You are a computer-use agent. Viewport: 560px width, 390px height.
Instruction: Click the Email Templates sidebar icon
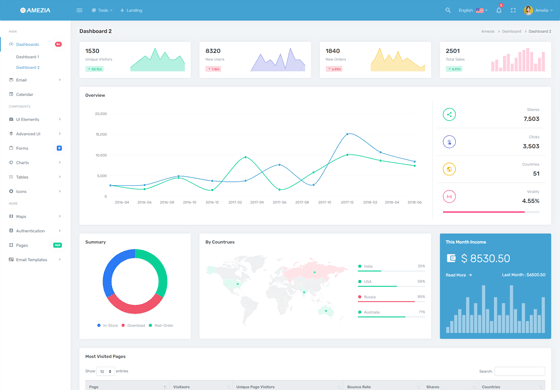[x=11, y=259]
